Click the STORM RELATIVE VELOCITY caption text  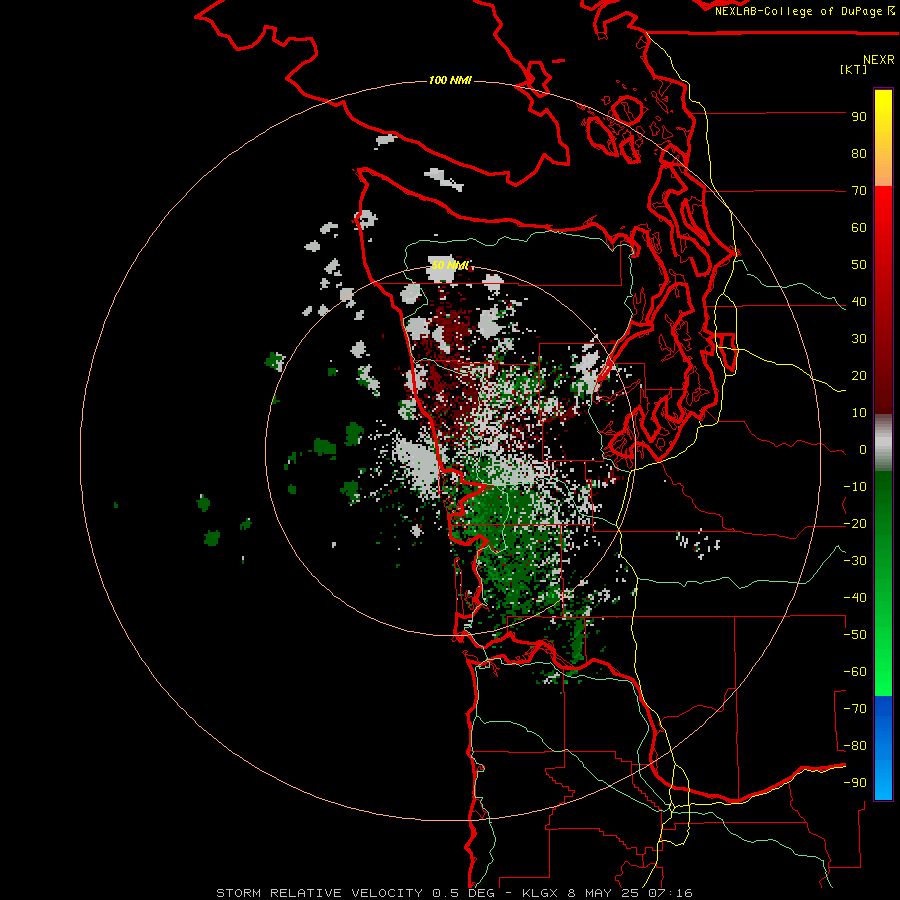point(320,893)
